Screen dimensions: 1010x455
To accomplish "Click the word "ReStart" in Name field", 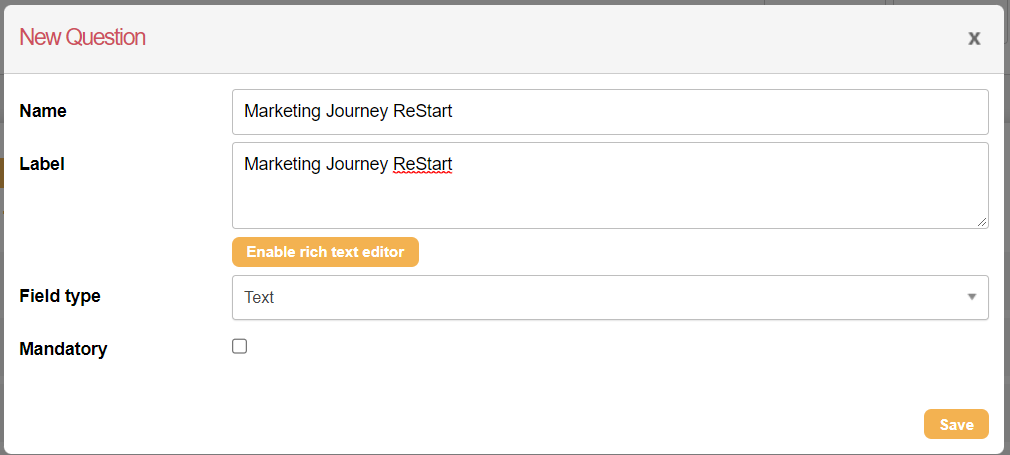I will [423, 112].
